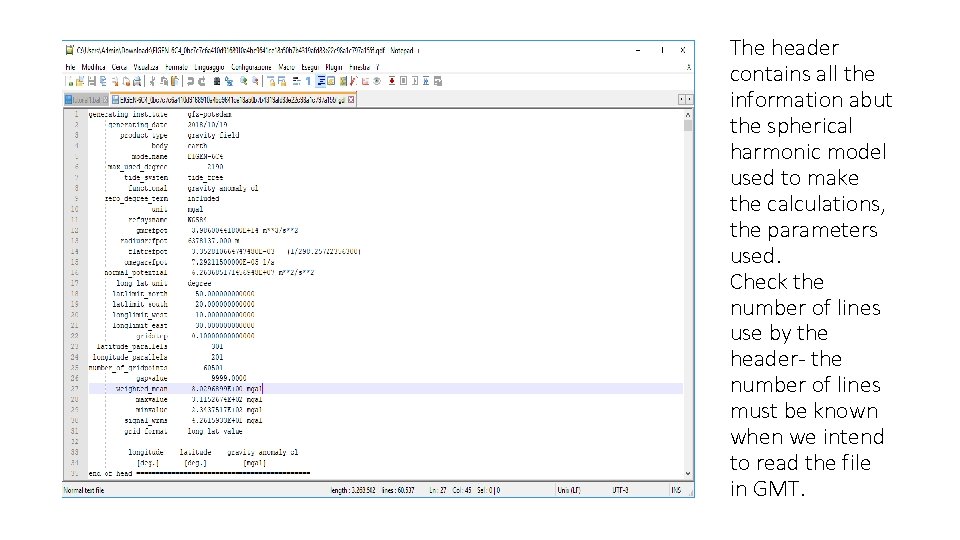
Task: Toggle the file monitoring eye icon
Action: [377, 81]
